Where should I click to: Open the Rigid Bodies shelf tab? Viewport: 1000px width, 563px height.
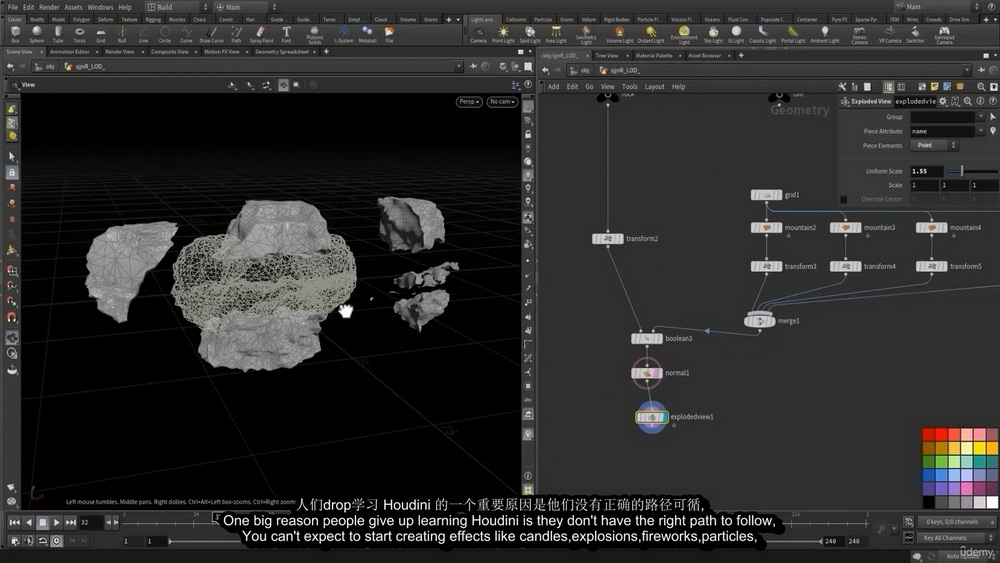point(616,19)
